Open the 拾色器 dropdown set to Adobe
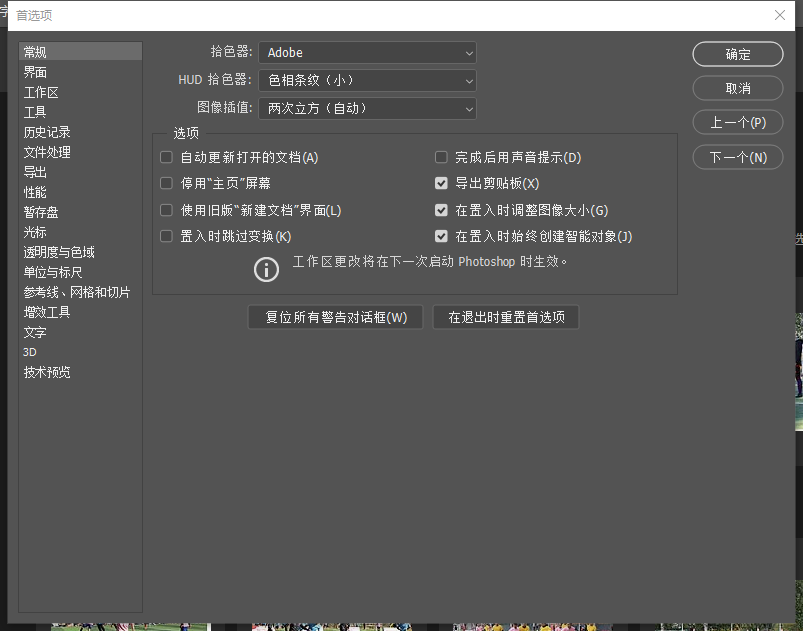 point(367,52)
